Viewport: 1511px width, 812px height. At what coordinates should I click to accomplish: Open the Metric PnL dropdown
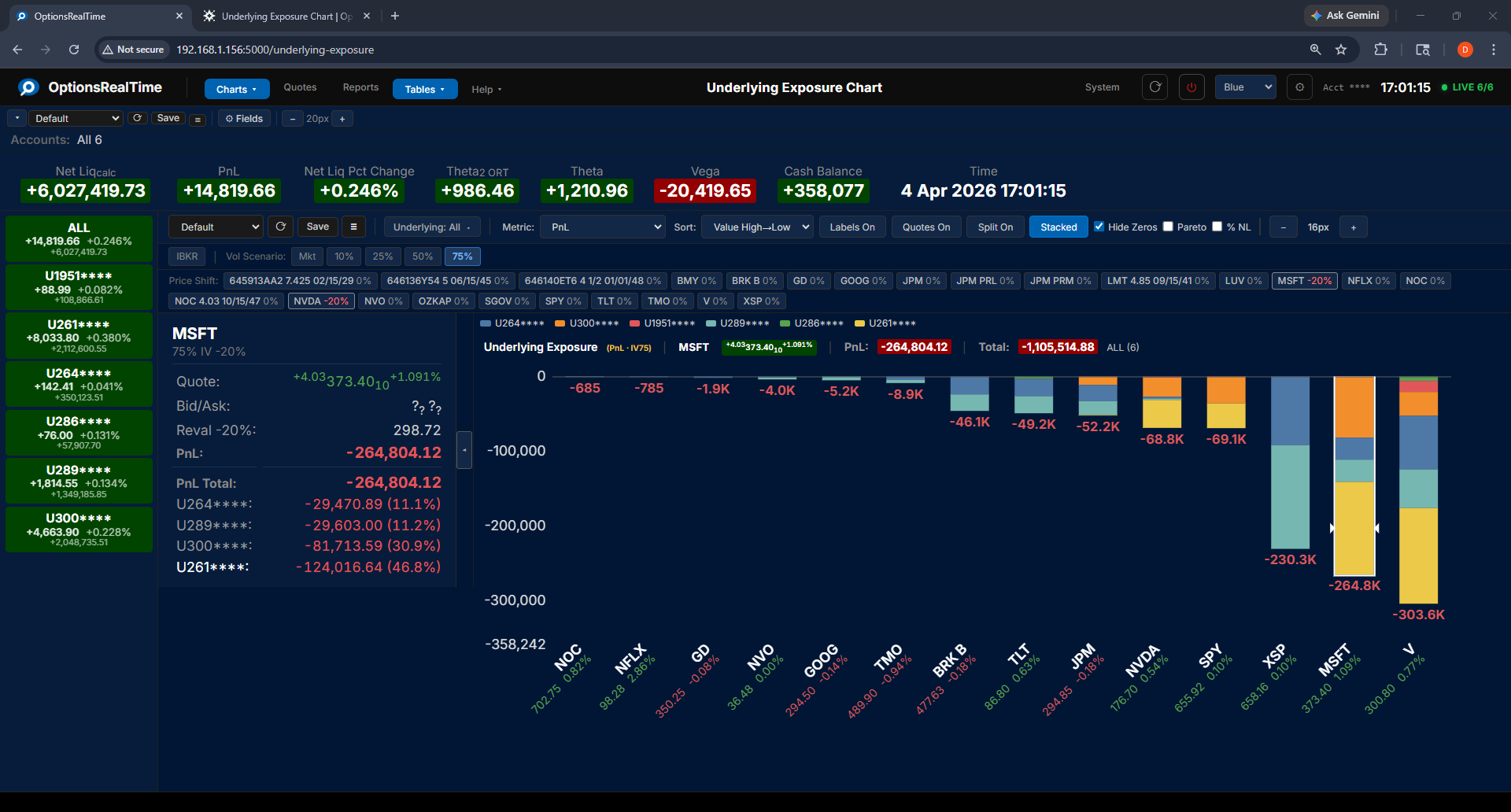603,227
